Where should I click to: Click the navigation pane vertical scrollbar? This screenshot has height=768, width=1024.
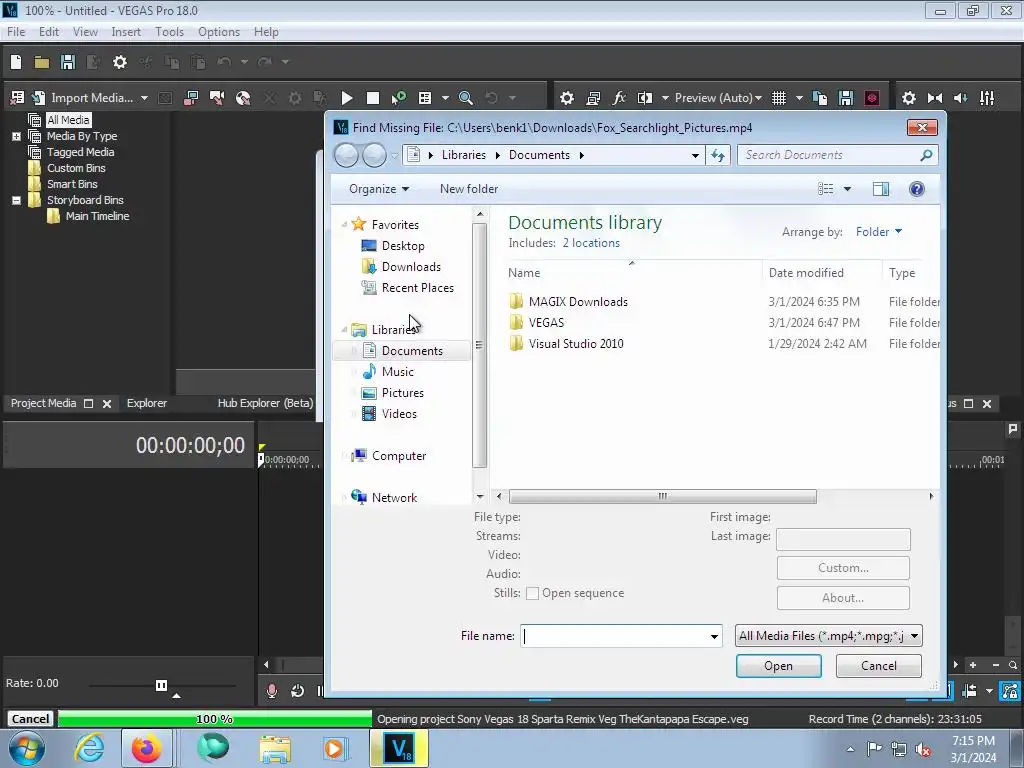click(479, 345)
